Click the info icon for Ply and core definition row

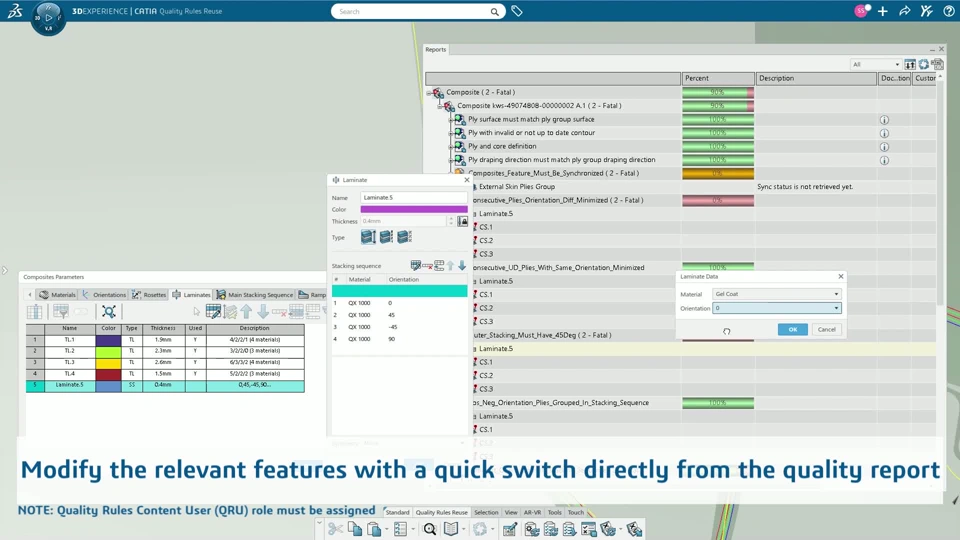884,147
